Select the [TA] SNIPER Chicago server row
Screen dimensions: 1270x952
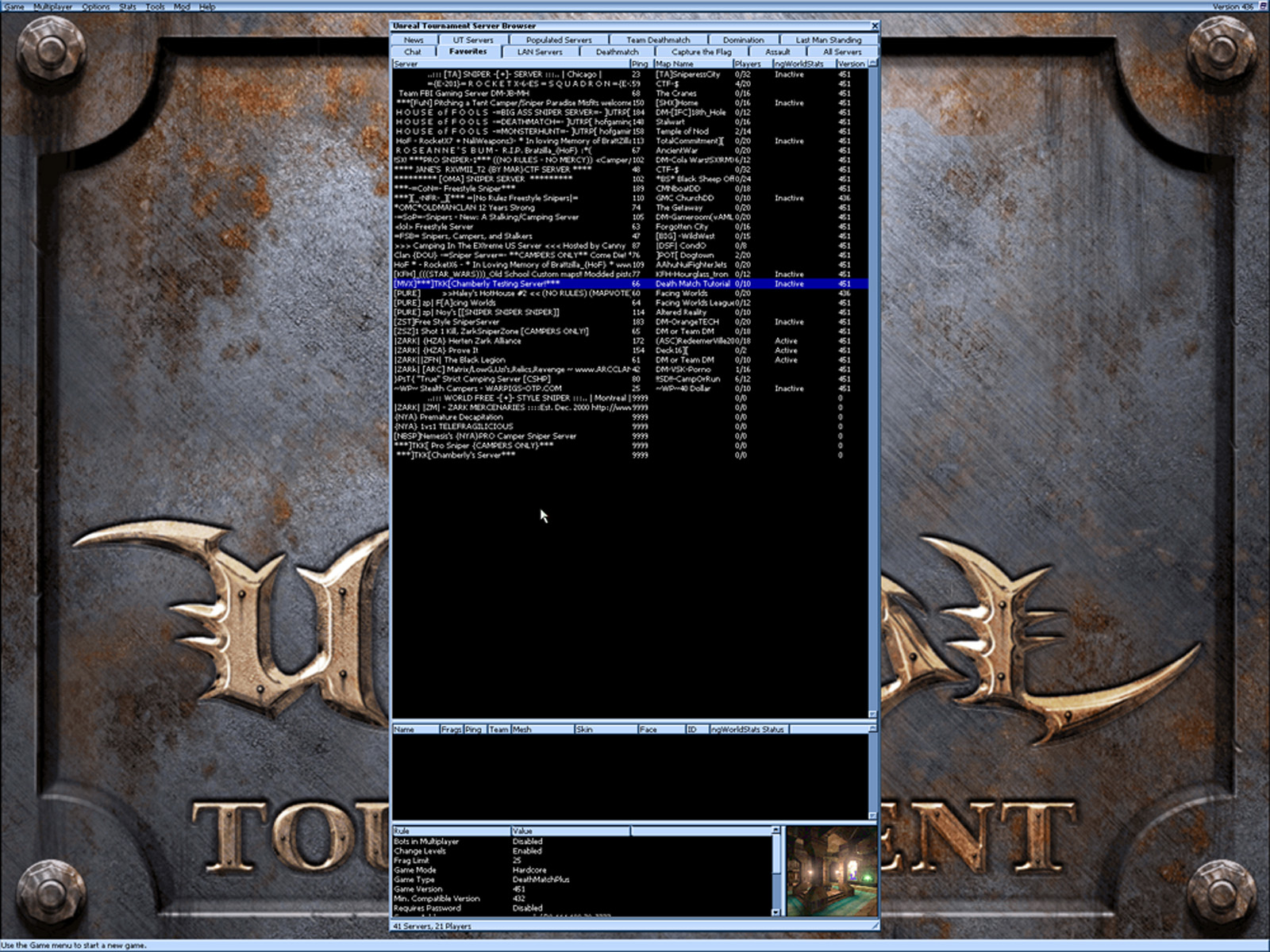(x=630, y=75)
